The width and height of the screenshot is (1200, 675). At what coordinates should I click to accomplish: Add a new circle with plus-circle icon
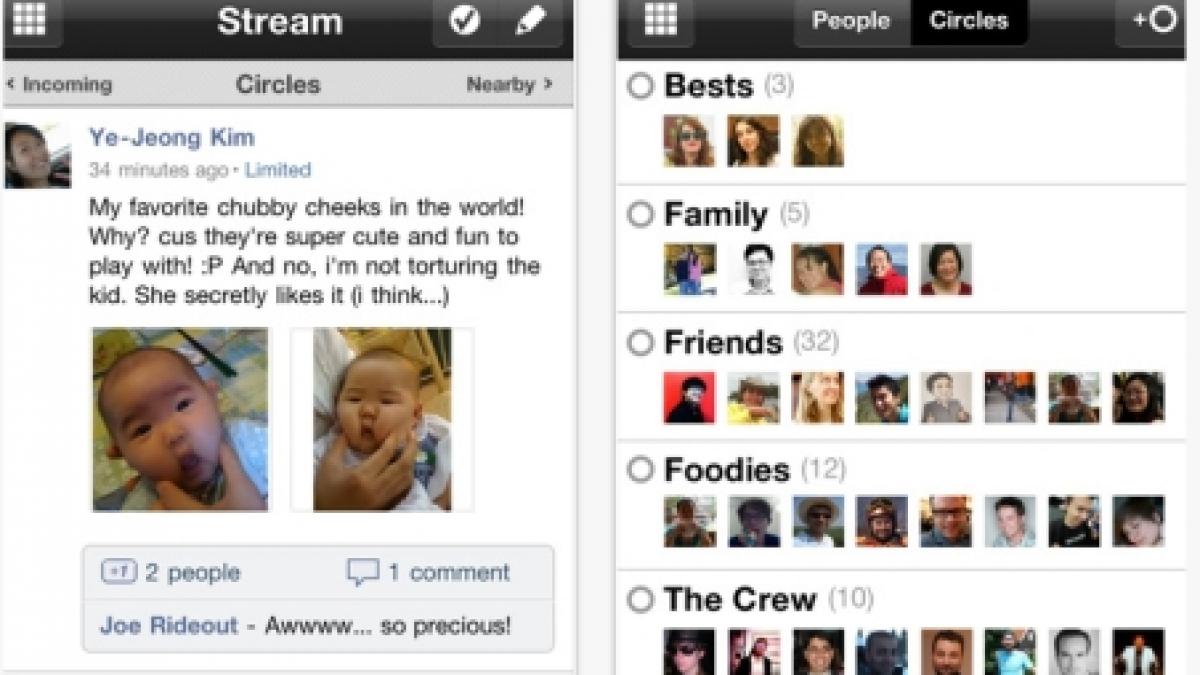pos(1153,20)
